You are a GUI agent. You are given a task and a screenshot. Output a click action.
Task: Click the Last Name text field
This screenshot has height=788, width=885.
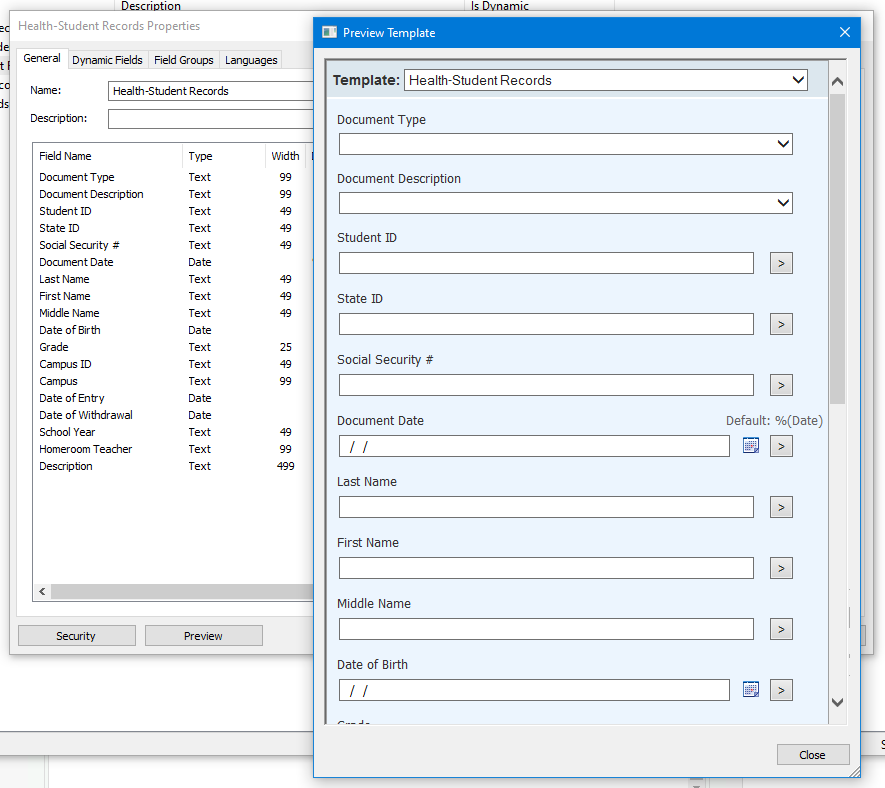[546, 507]
